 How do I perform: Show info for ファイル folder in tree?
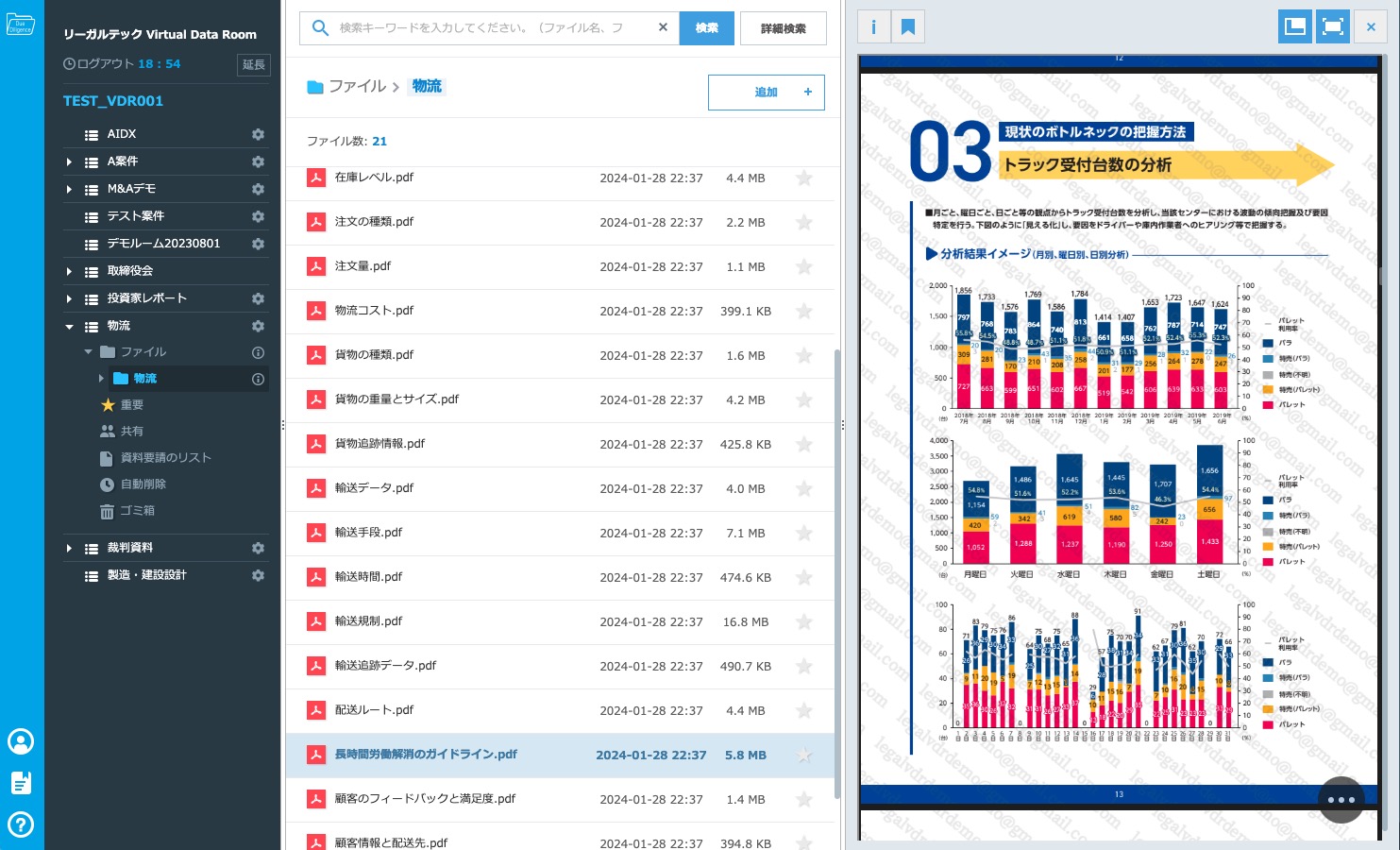(x=258, y=352)
